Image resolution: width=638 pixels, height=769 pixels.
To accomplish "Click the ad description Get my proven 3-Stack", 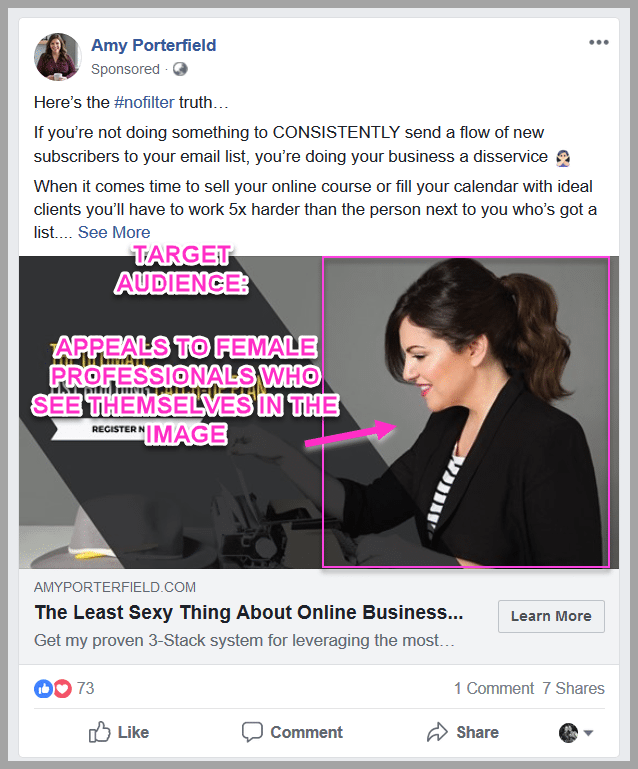I will (244, 641).
